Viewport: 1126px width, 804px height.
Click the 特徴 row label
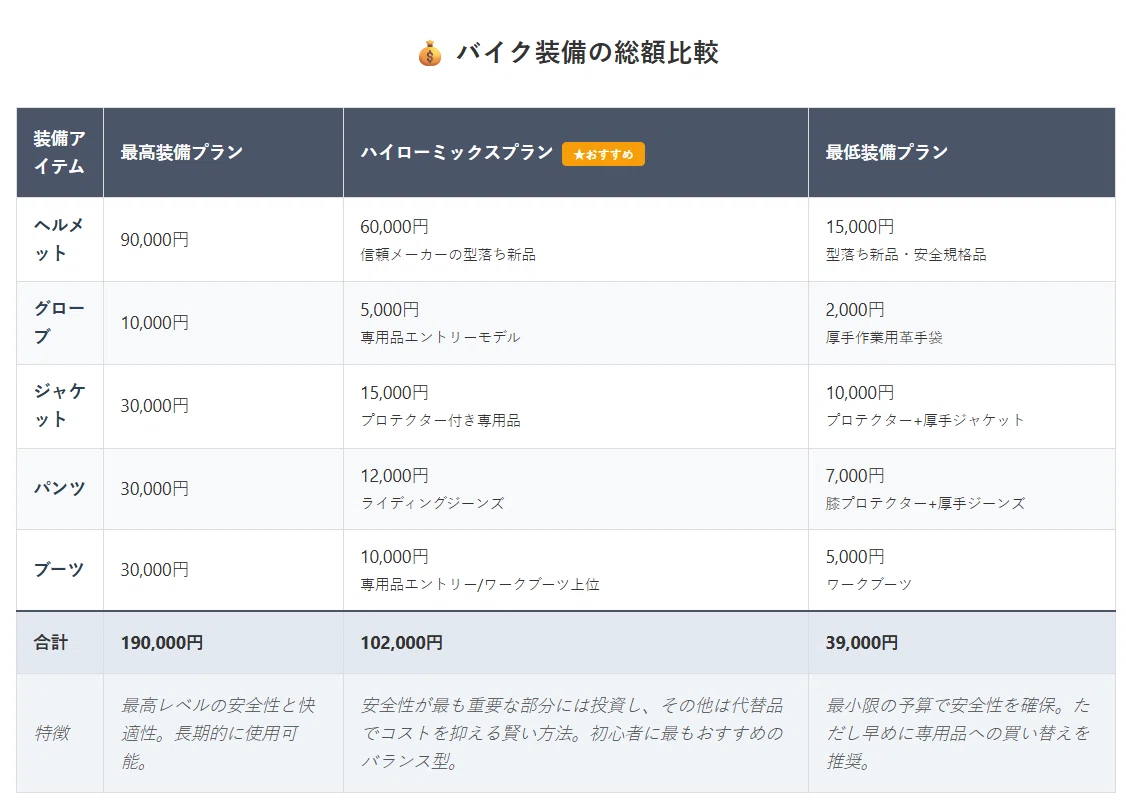52,733
